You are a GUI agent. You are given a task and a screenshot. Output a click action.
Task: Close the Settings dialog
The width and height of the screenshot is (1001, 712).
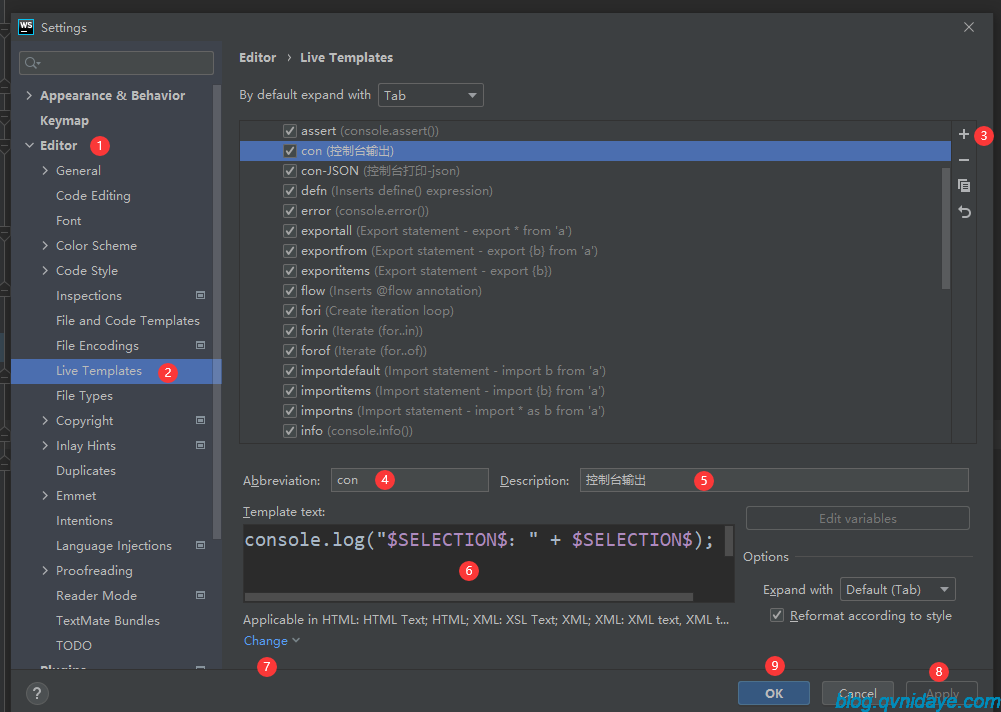click(x=968, y=27)
